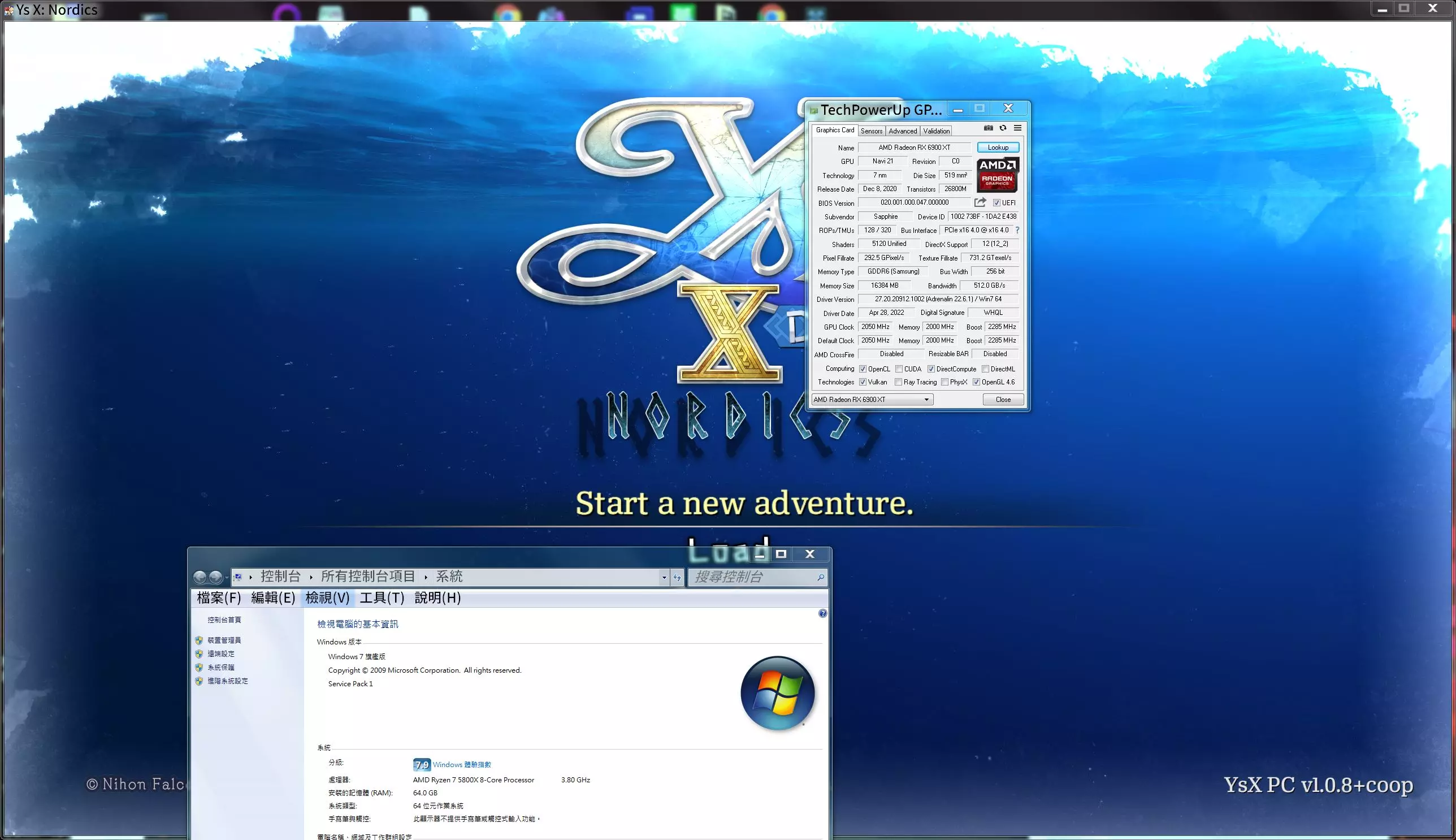Screen dimensions: 1456x840
Task: Expand breadcrumb arrow after 所有控制台項目
Action: (x=426, y=577)
